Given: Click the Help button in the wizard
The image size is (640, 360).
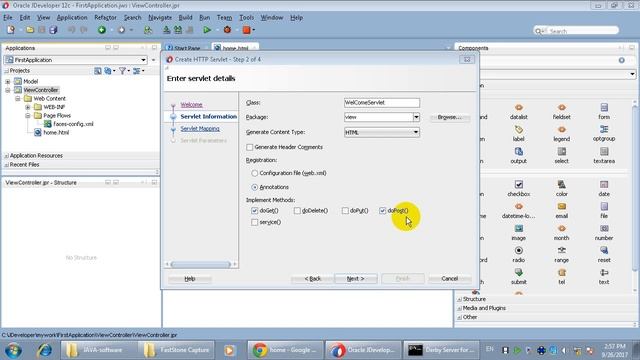Looking at the screenshot, I should pyautogui.click(x=190, y=279).
